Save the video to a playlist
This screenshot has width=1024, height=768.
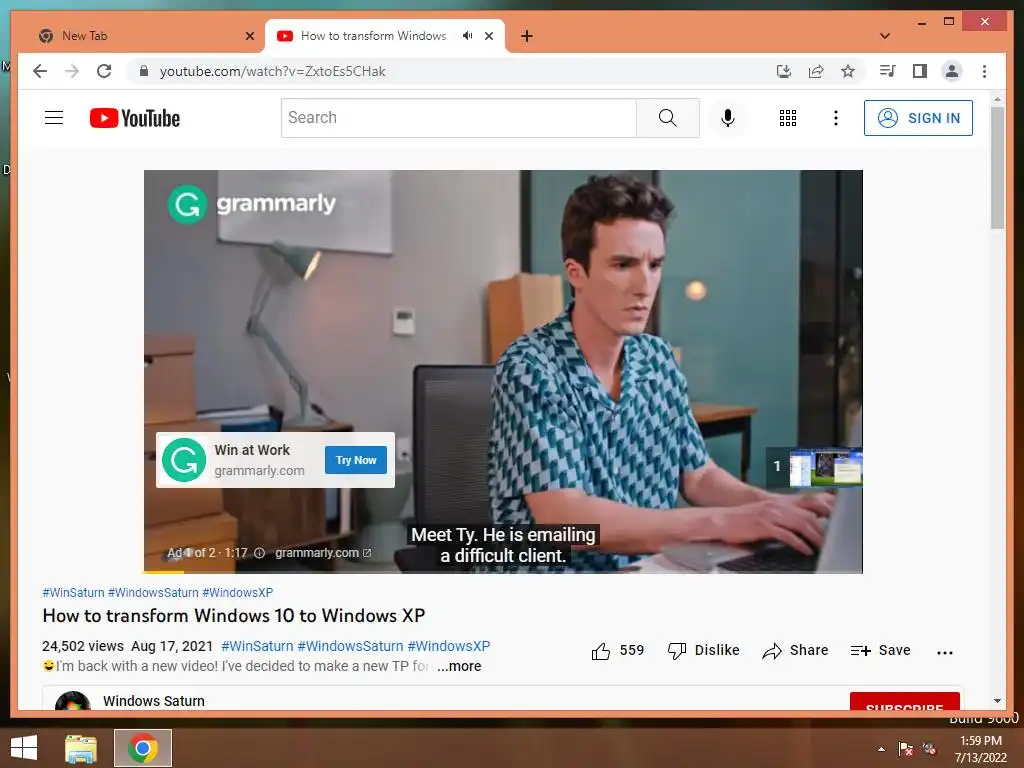(x=880, y=650)
